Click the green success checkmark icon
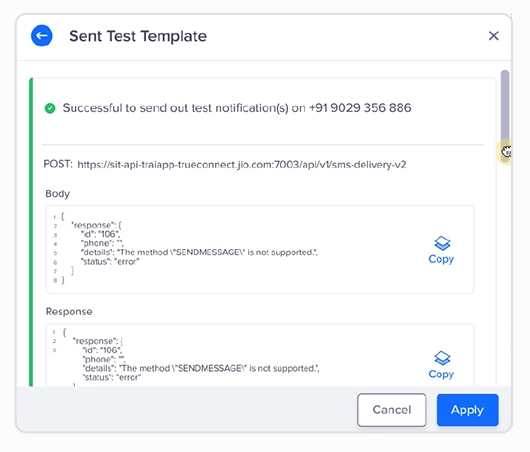530x452 pixels. (x=50, y=108)
